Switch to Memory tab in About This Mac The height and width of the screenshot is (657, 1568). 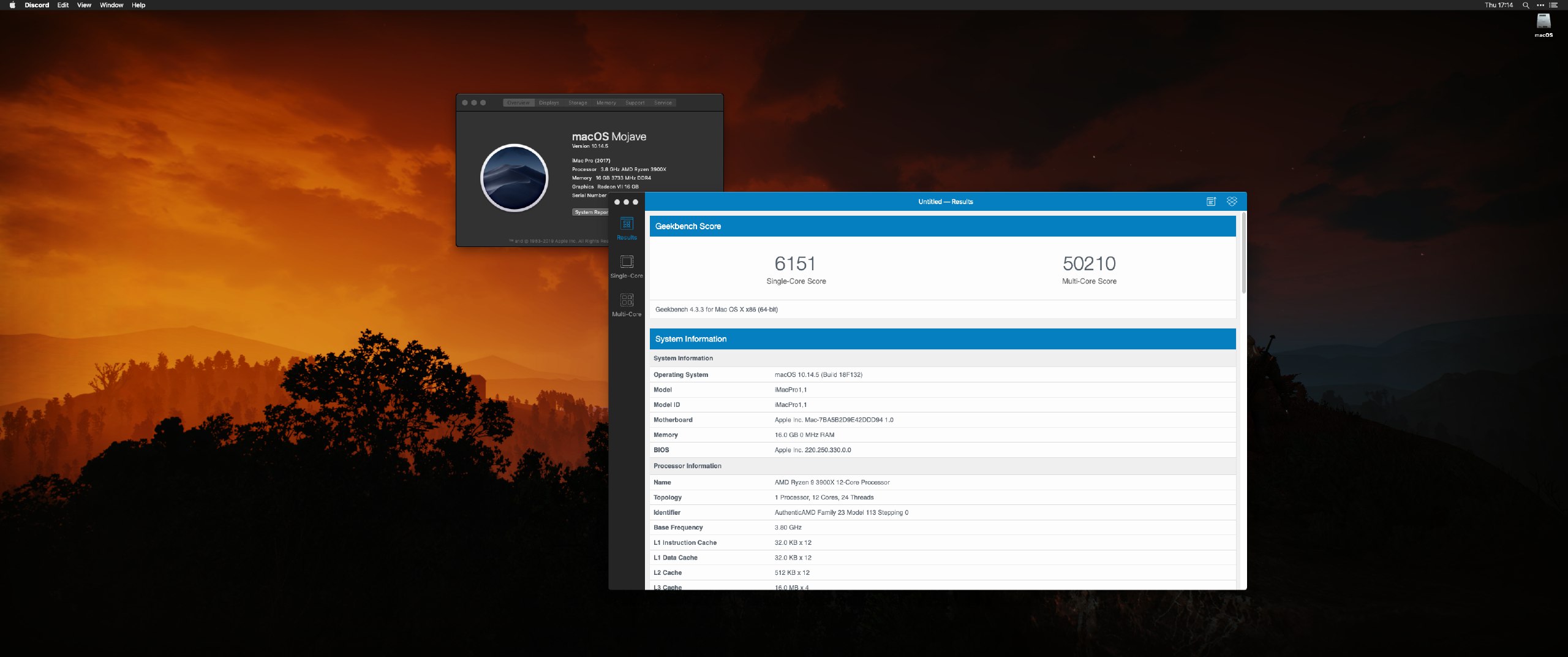point(606,103)
